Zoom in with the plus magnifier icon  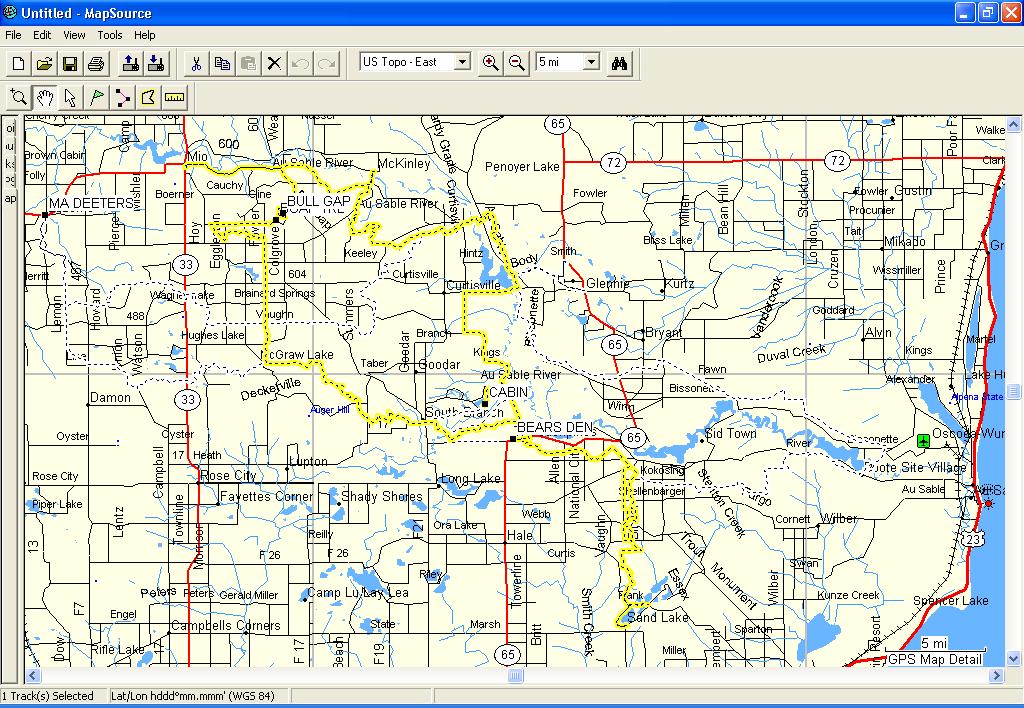click(x=490, y=63)
